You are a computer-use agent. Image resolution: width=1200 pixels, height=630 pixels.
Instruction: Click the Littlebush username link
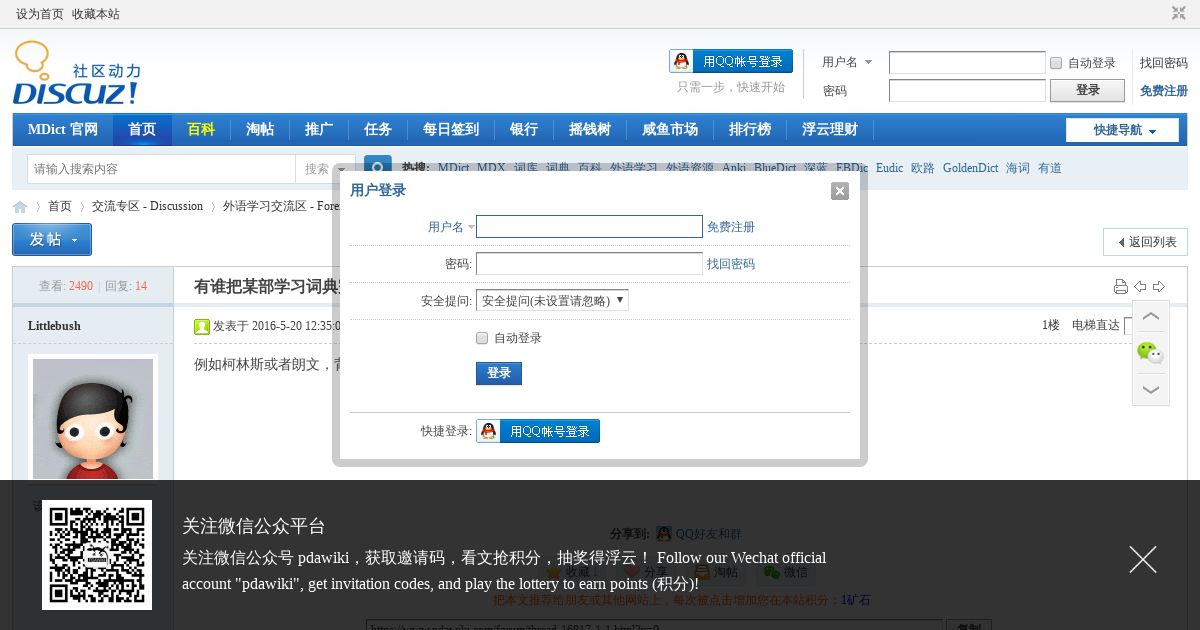[54, 326]
